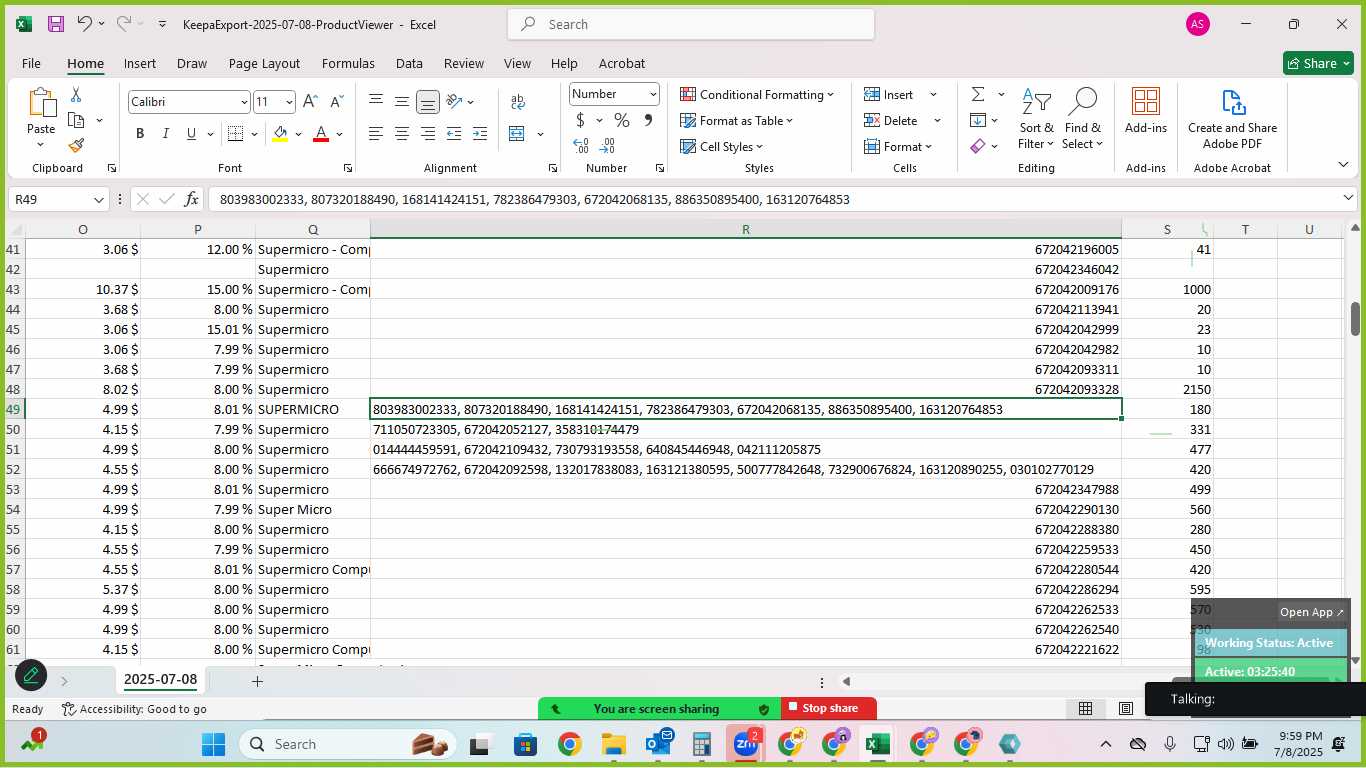
Task: Click the Increase Indent icon
Action: [x=480, y=134]
